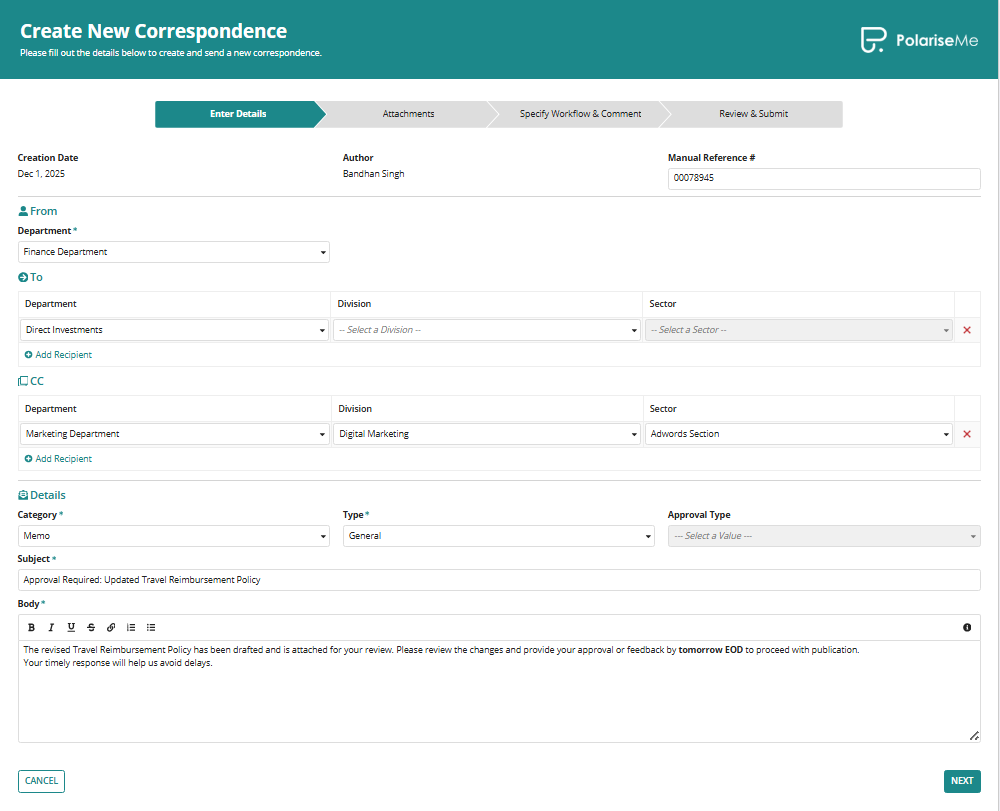
Task: Click the CANCEL button
Action: click(41, 781)
